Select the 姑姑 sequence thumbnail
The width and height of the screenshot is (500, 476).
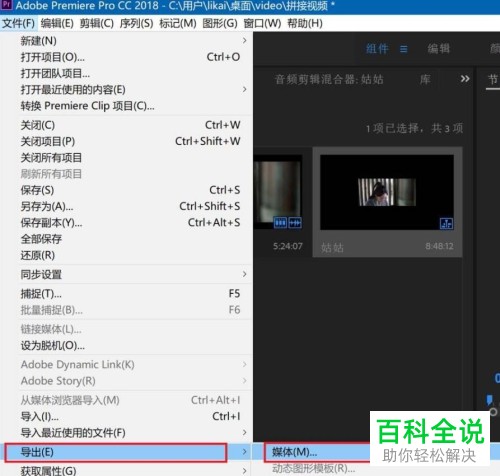point(387,192)
